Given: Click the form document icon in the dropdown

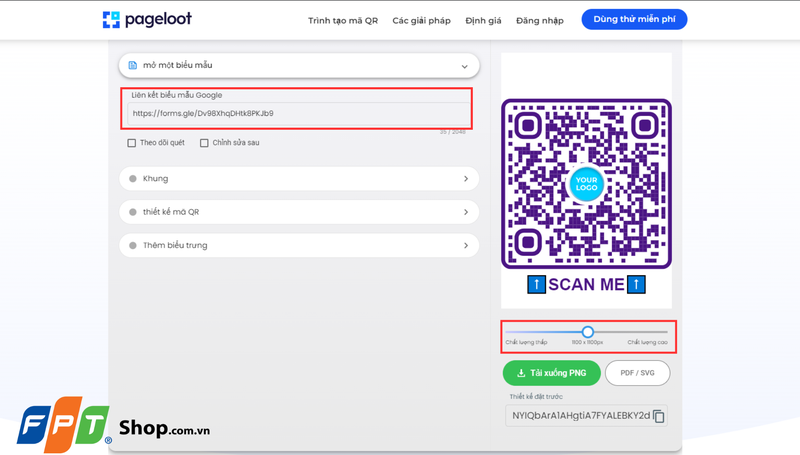Looking at the screenshot, I should [x=133, y=65].
